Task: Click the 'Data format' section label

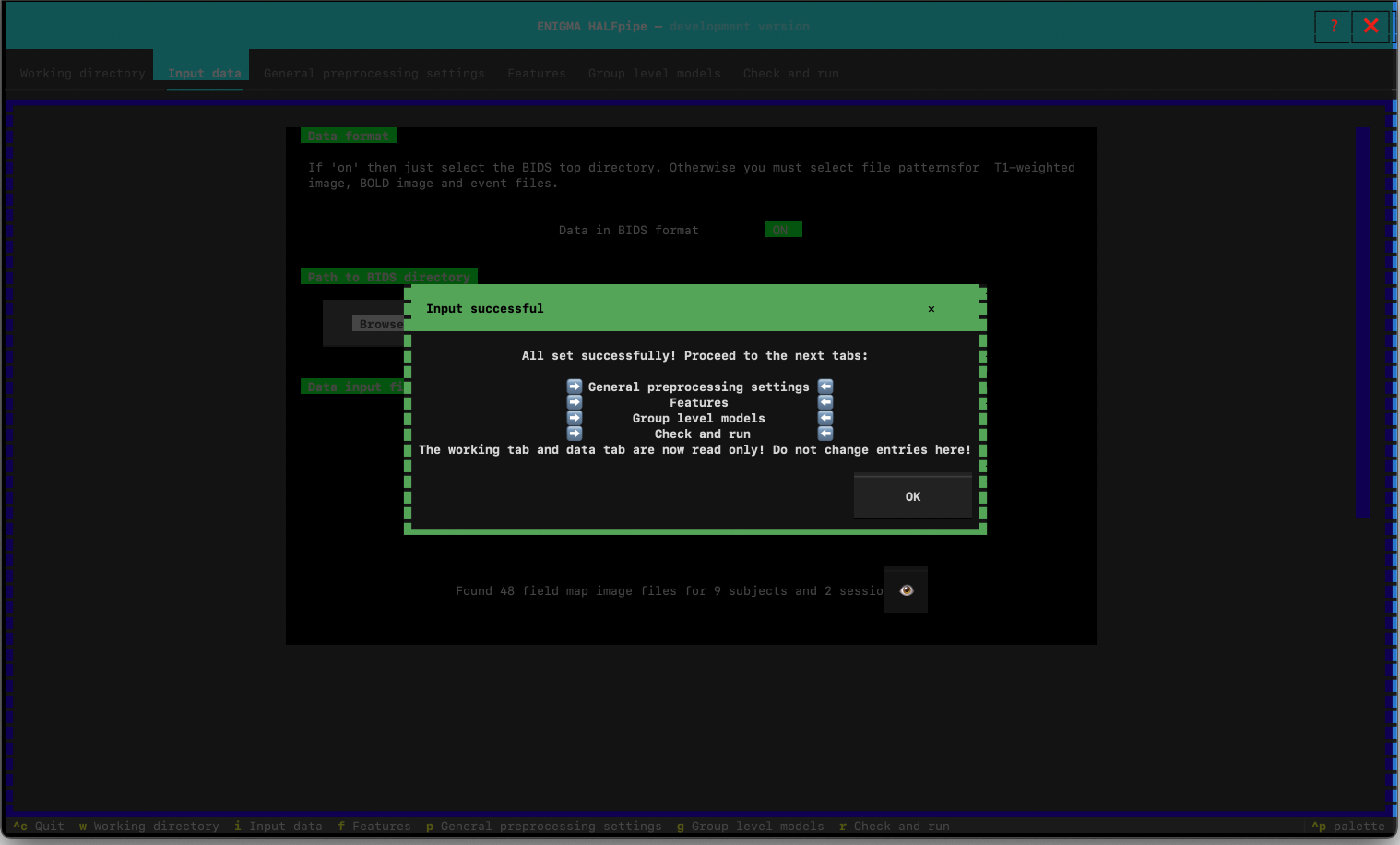Action: click(349, 136)
